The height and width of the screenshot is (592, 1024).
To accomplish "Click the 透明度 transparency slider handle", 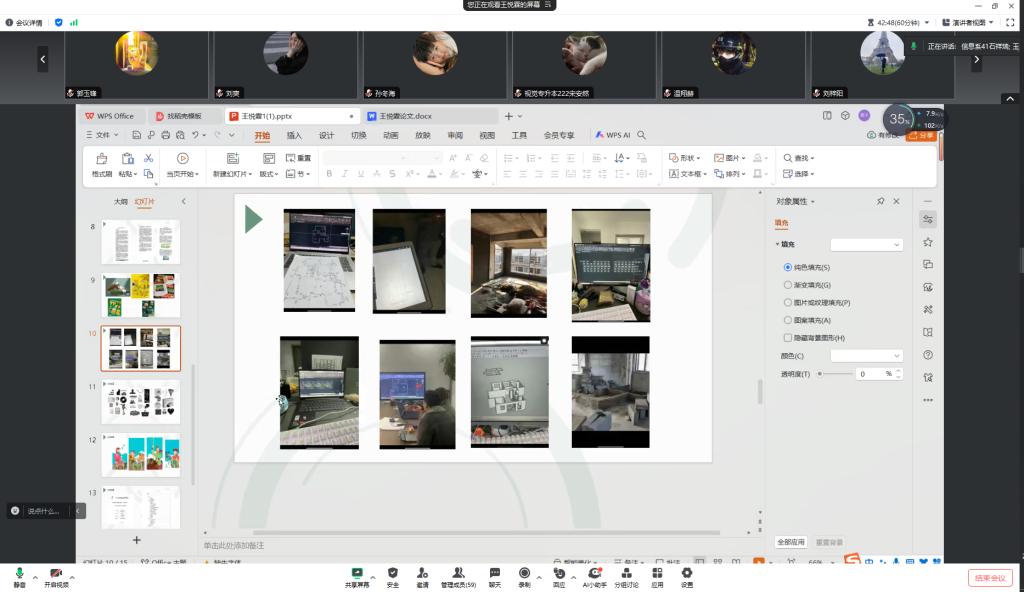I will click(820, 373).
